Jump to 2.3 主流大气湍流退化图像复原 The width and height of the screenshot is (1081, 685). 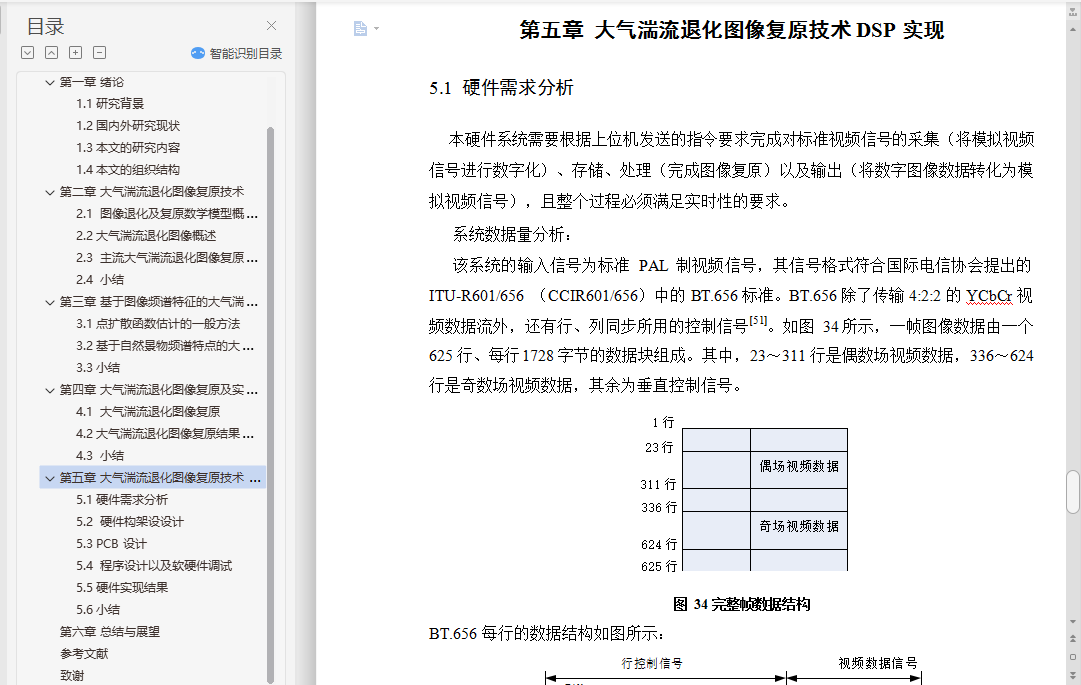[168, 258]
